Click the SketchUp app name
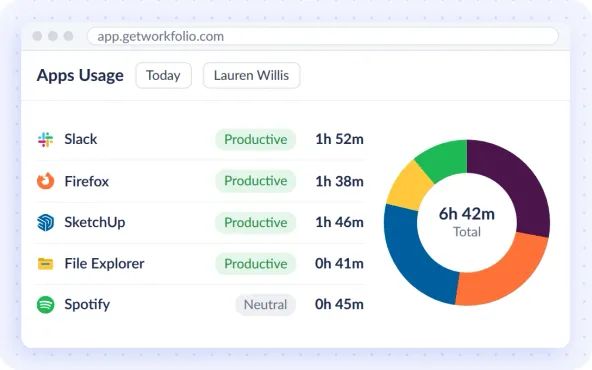Image resolution: width=592 pixels, height=370 pixels. click(95, 222)
